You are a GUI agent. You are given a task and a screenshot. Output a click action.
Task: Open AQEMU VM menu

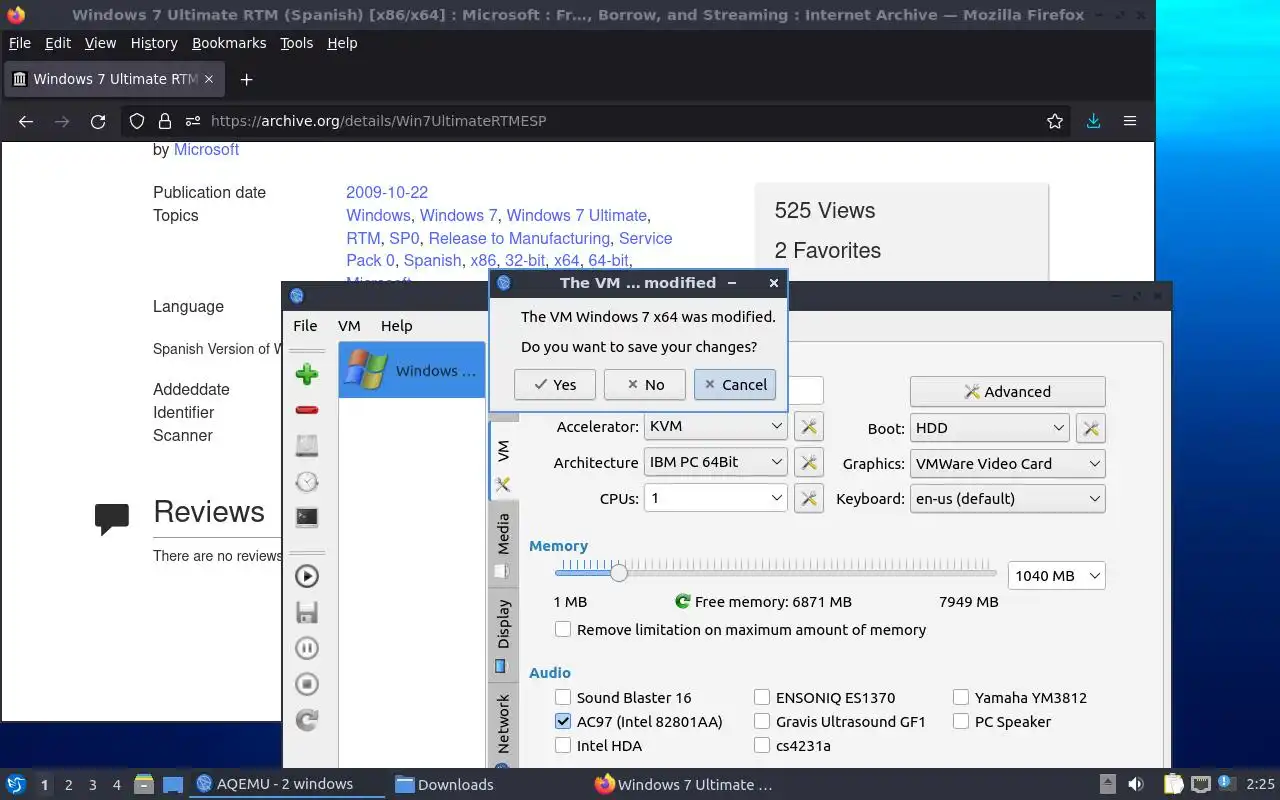click(x=349, y=326)
